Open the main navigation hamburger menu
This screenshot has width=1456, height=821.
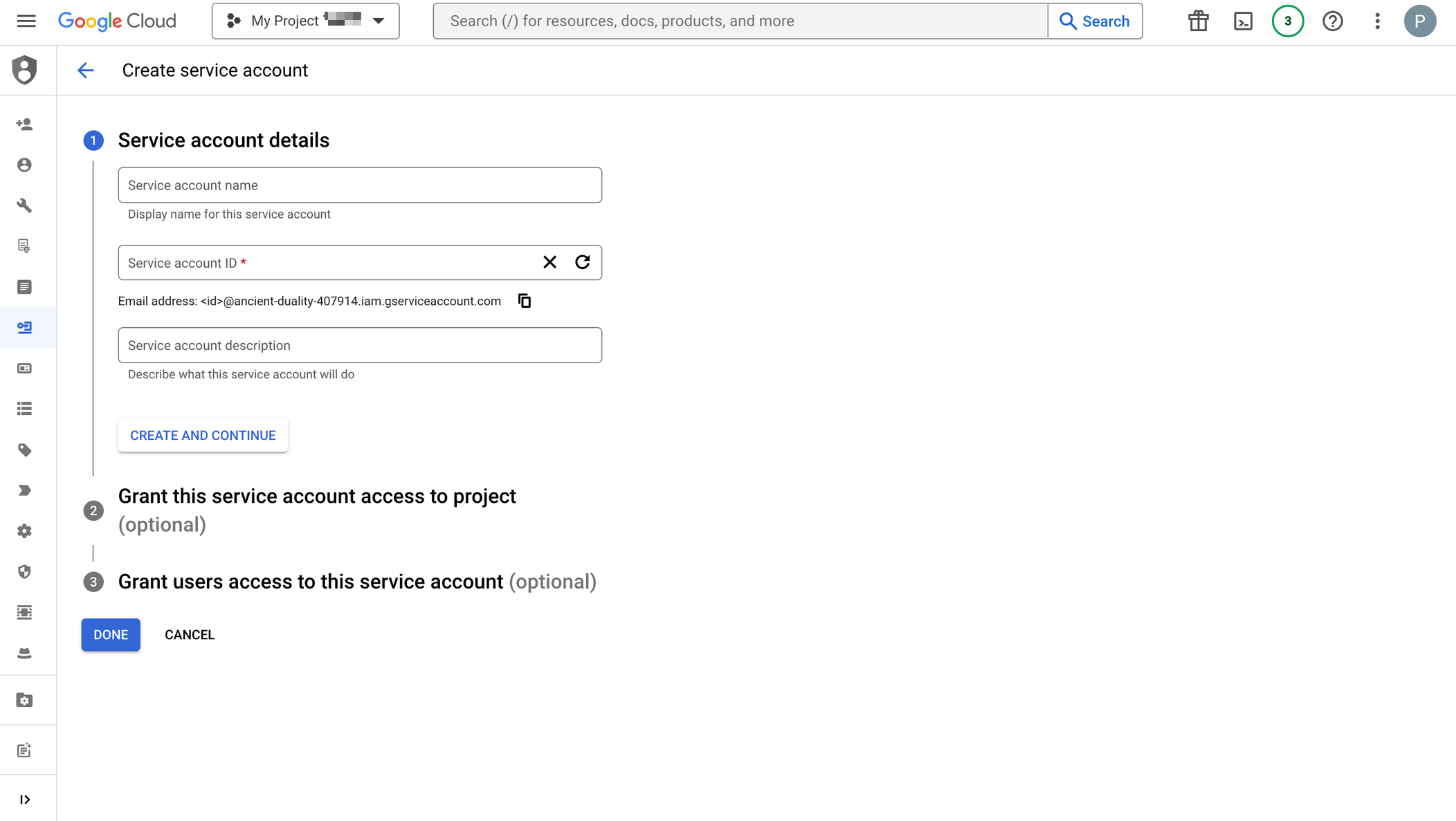[26, 21]
